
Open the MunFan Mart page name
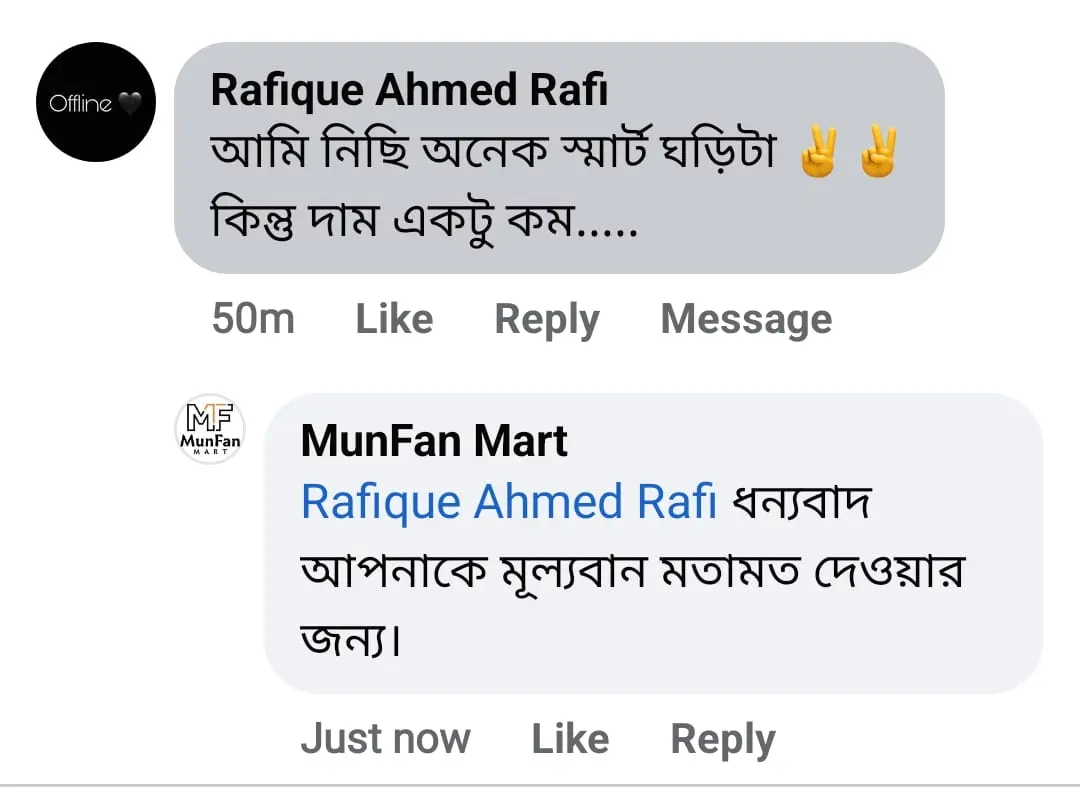(434, 441)
